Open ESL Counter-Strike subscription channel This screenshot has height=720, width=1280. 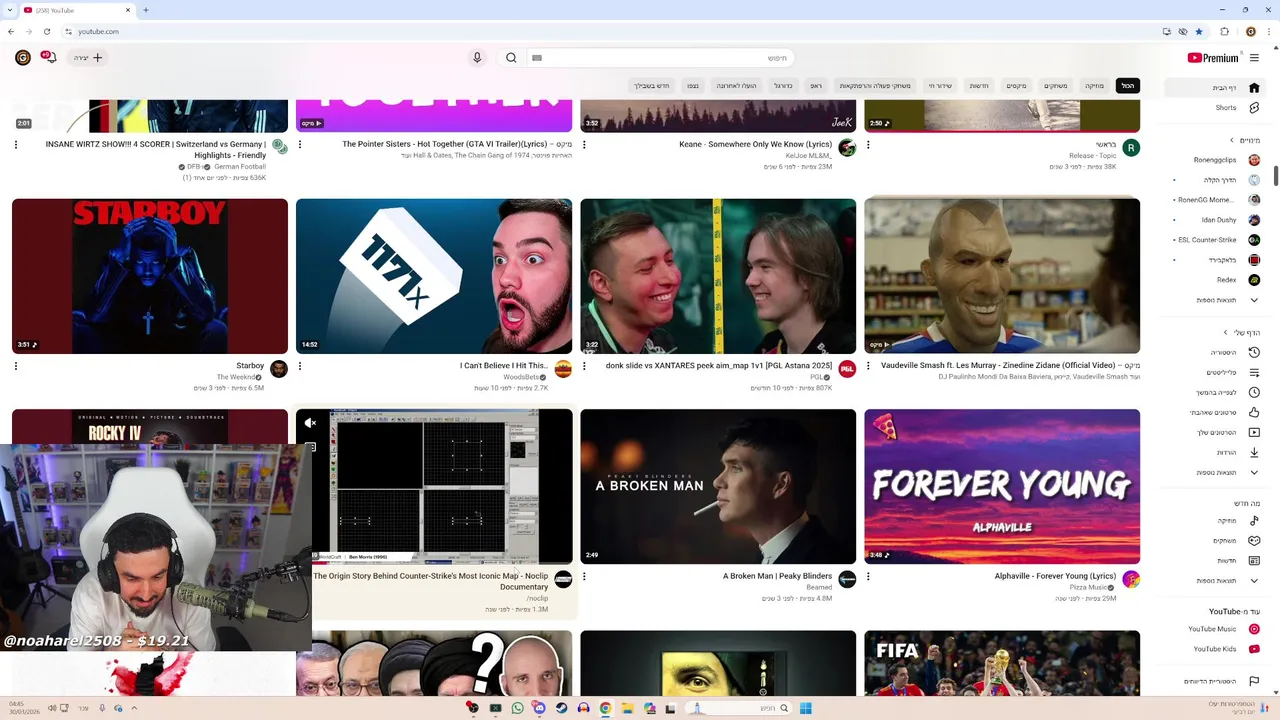click(1215, 240)
